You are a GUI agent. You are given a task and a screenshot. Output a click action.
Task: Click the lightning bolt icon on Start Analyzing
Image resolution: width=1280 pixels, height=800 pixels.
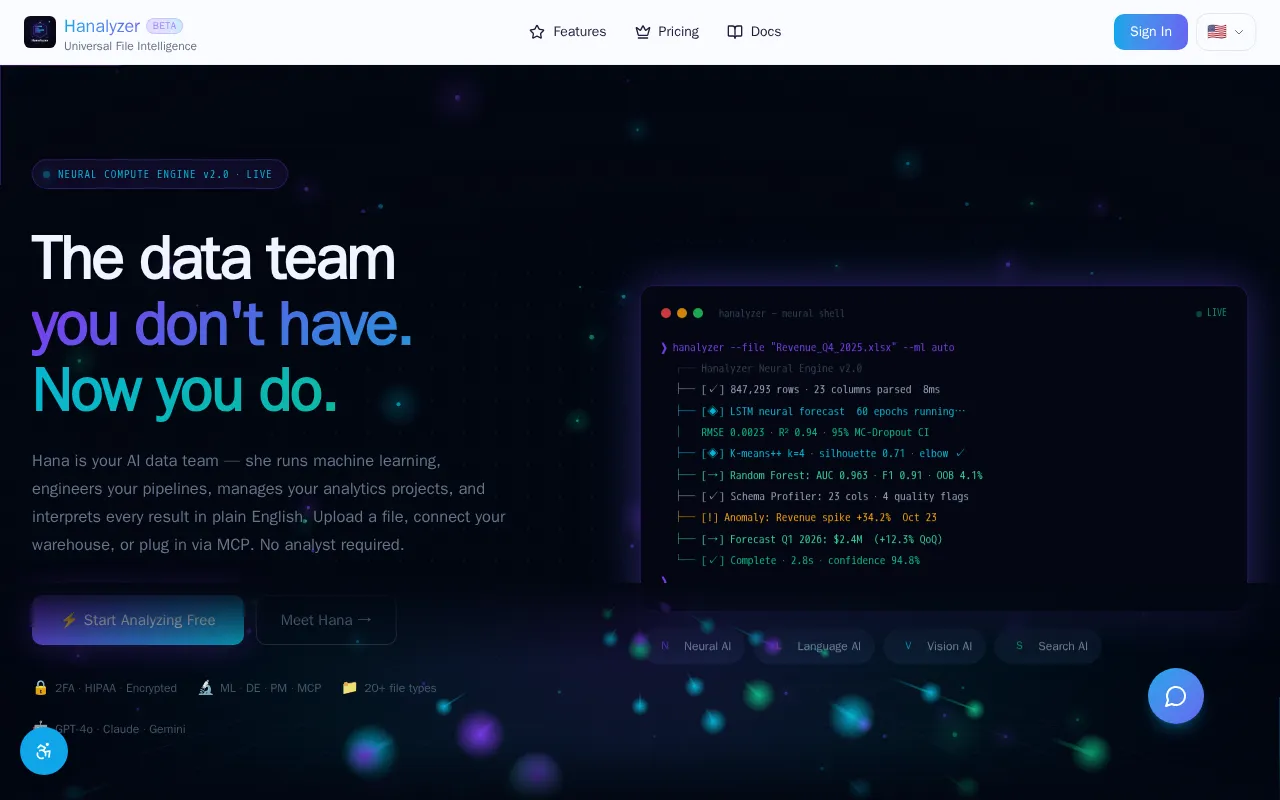[69, 620]
